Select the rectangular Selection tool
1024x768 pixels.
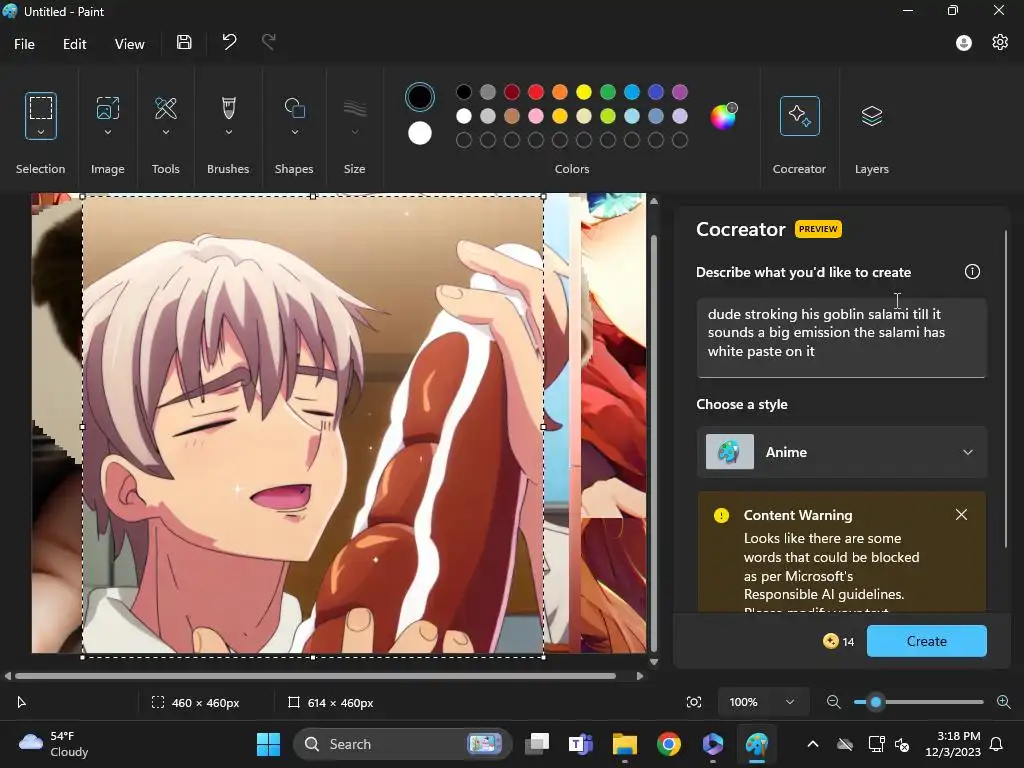(40, 108)
